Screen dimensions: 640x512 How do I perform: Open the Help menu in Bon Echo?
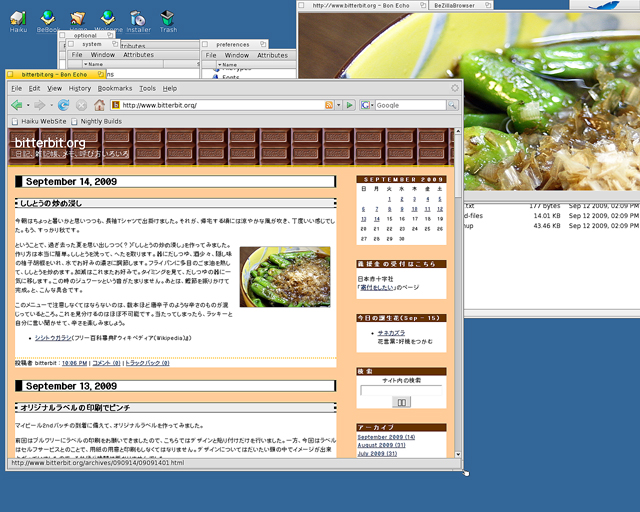click(170, 88)
